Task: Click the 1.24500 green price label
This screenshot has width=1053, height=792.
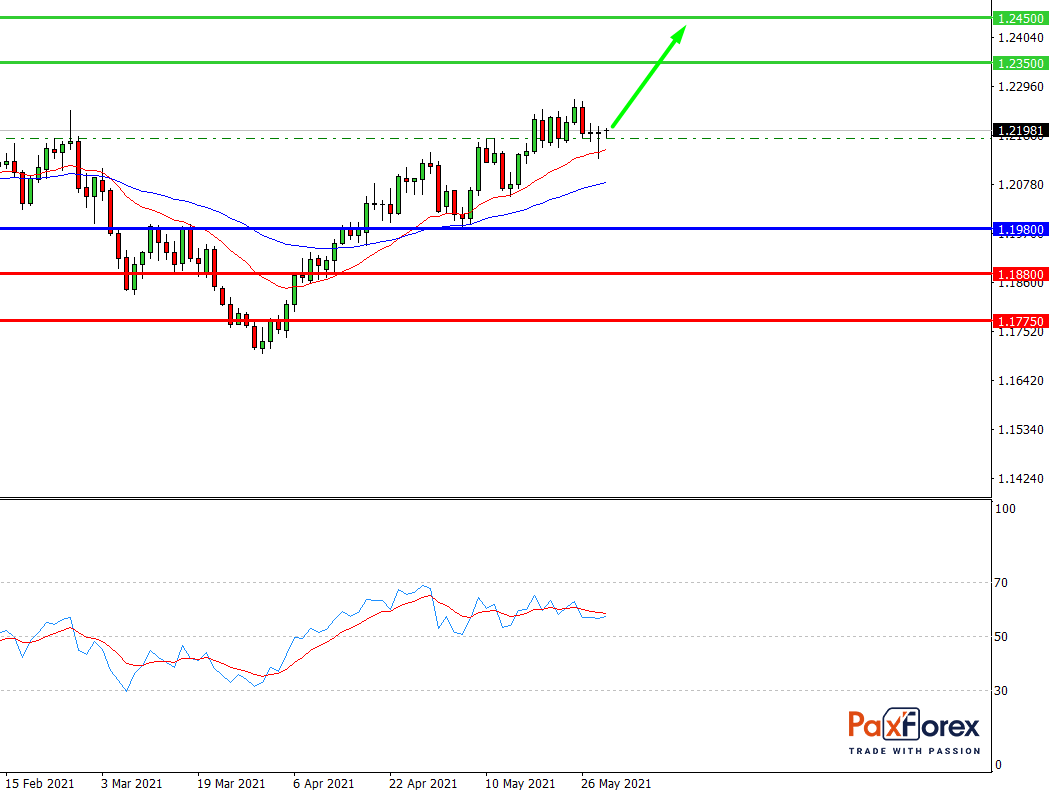Action: point(1020,18)
